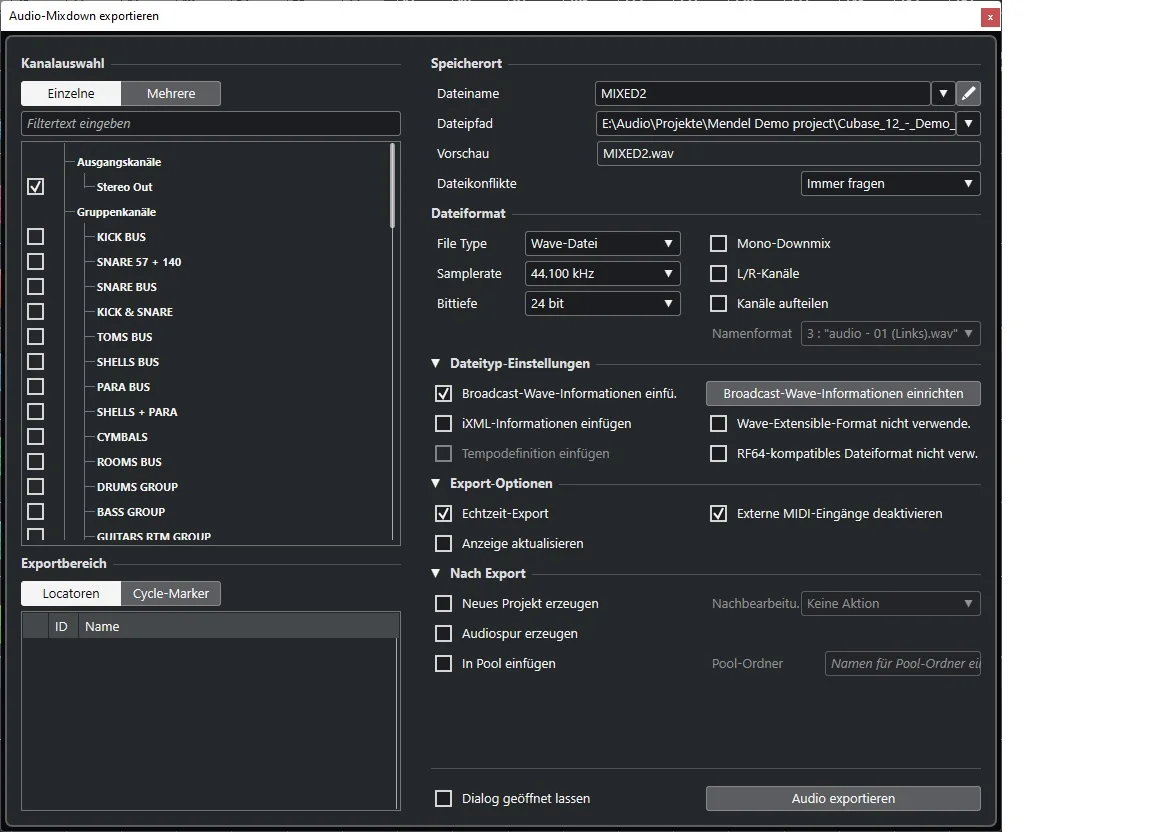The width and height of the screenshot is (1152, 832).
Task: Select the Cycle-Marker export range tab
Action: point(171,593)
